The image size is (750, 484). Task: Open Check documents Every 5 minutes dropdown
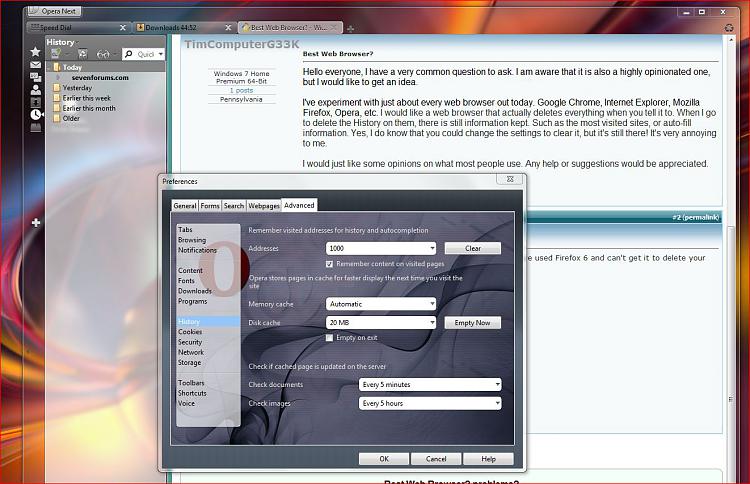pyautogui.click(x=430, y=385)
